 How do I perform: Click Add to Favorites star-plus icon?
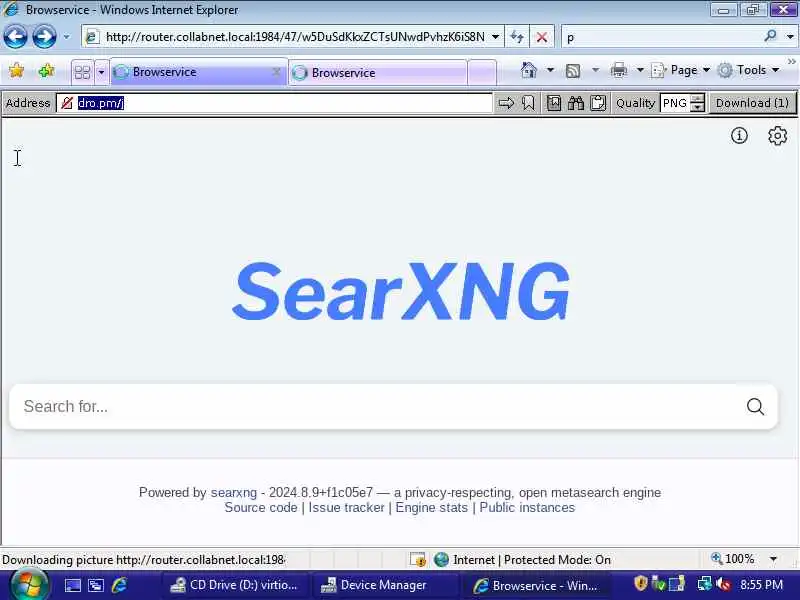(46, 70)
